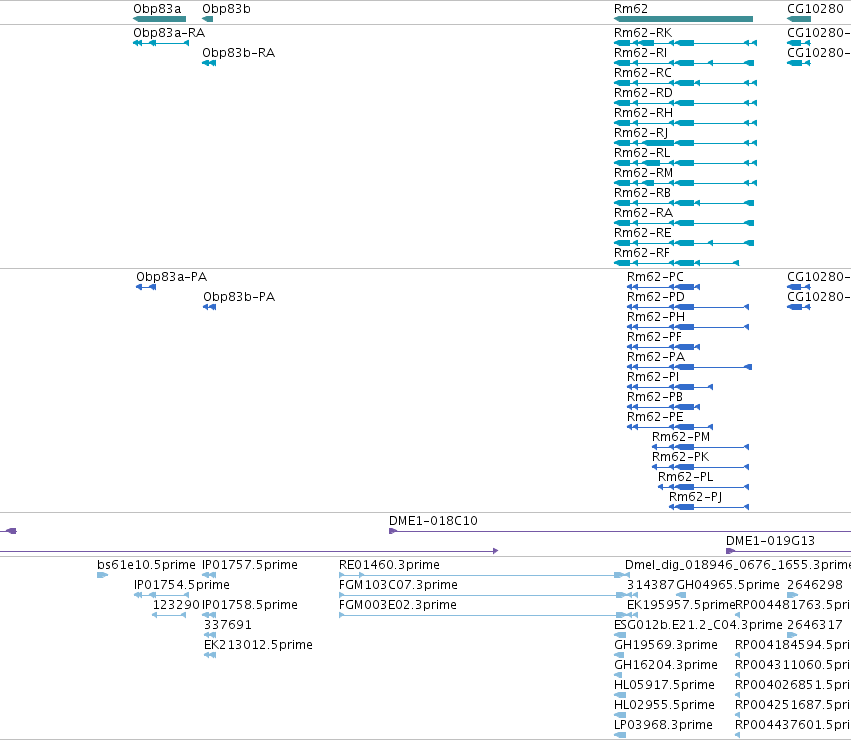Click the Rm62 gene bar glyph
Viewport: 851px width, 740px height.
click(683, 19)
